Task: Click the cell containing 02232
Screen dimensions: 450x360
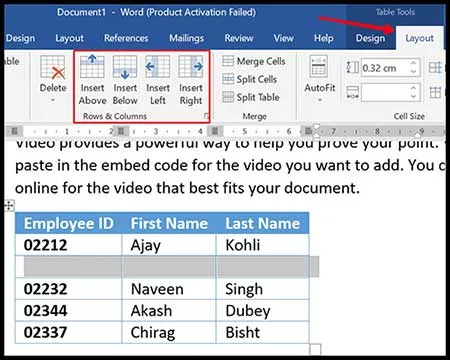Action: 68,289
